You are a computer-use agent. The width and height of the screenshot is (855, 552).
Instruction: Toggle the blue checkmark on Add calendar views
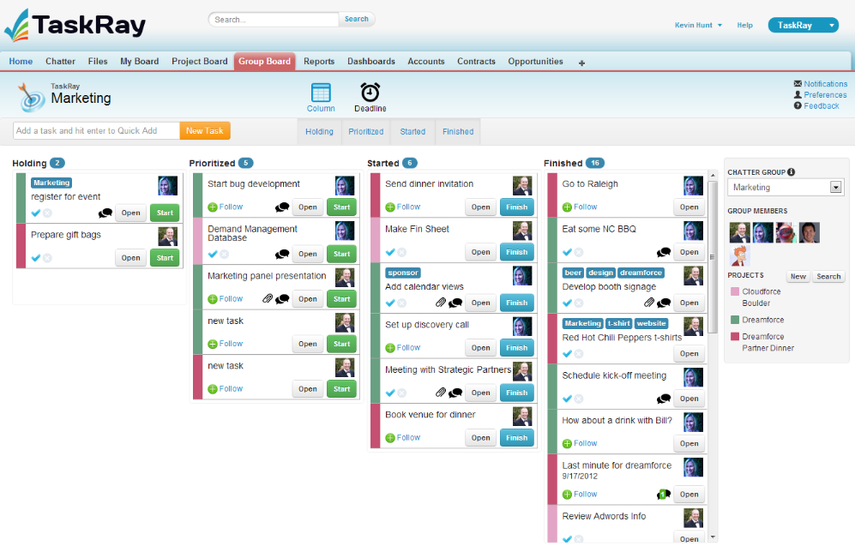click(x=390, y=303)
